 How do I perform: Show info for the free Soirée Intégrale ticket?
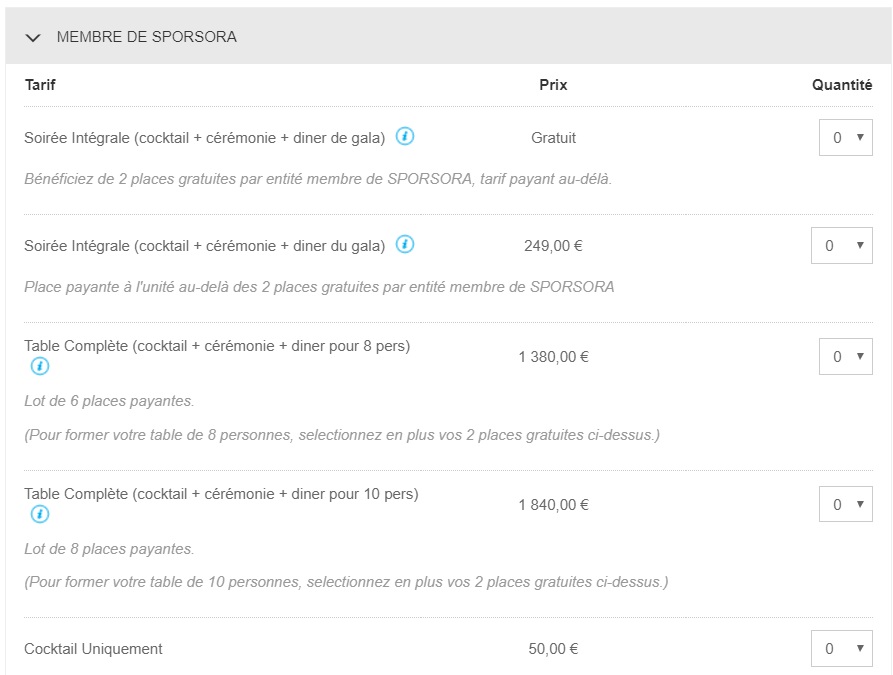pos(405,136)
